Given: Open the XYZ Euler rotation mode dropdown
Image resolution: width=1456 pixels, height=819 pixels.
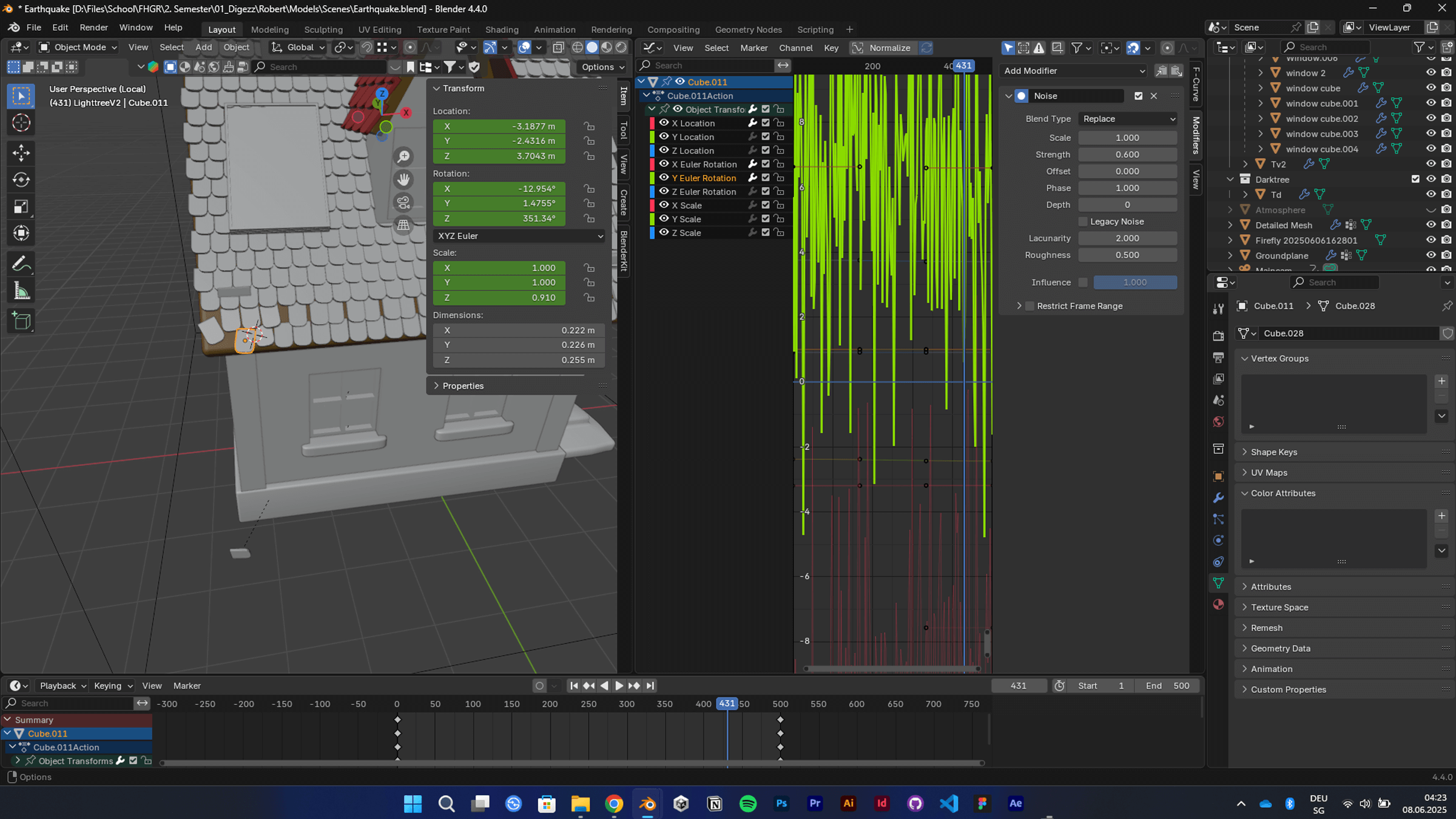Looking at the screenshot, I should [x=519, y=236].
